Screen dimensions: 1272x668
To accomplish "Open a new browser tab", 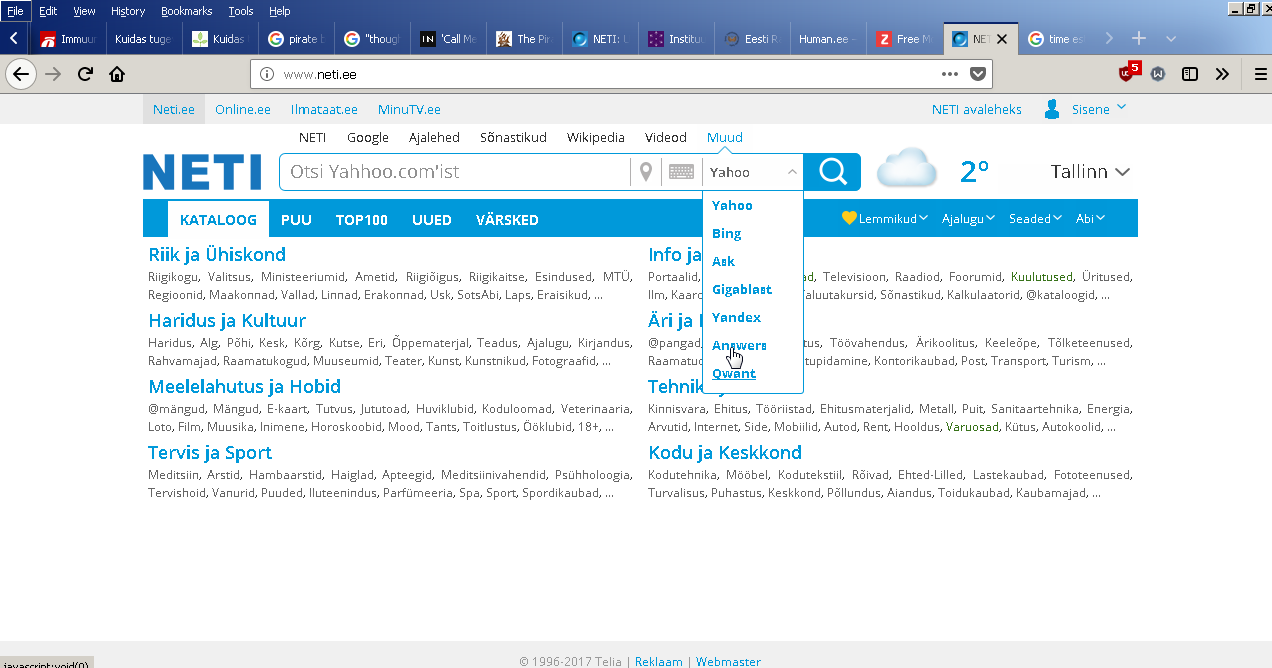I will click(1138, 38).
